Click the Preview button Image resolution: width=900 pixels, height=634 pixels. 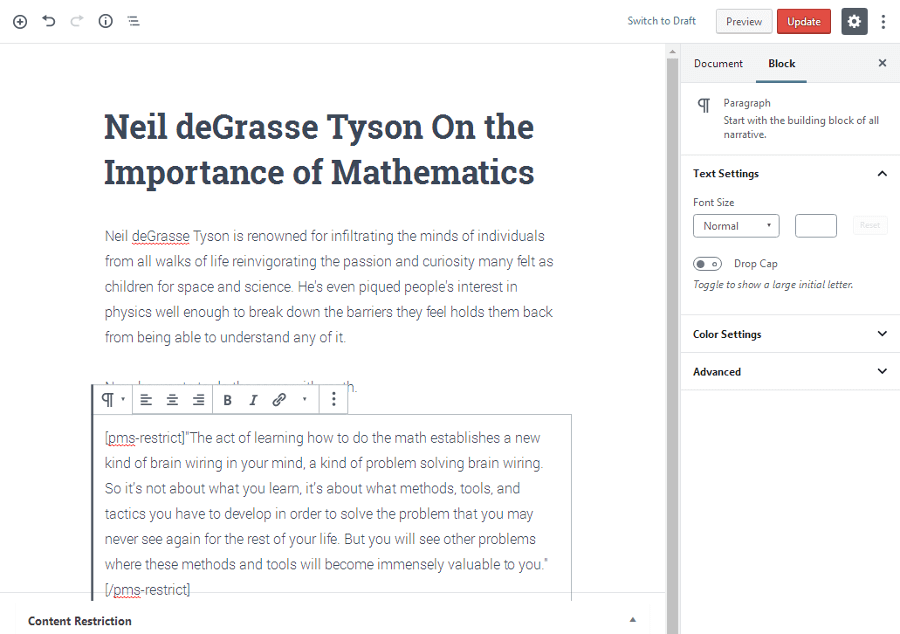tap(744, 22)
